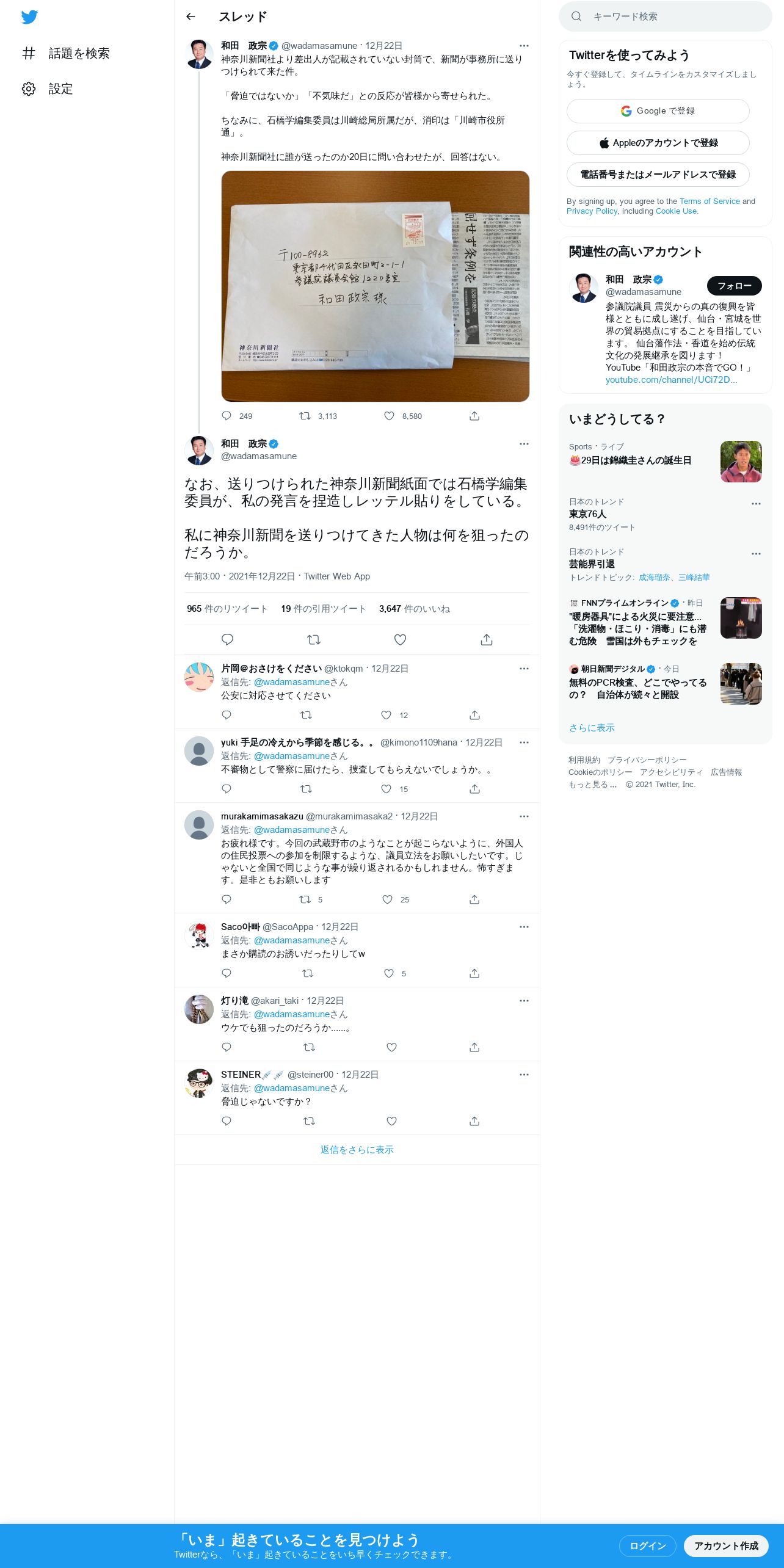Open 話題を検索 in the left menu
The image size is (784, 1568).
[x=66, y=53]
